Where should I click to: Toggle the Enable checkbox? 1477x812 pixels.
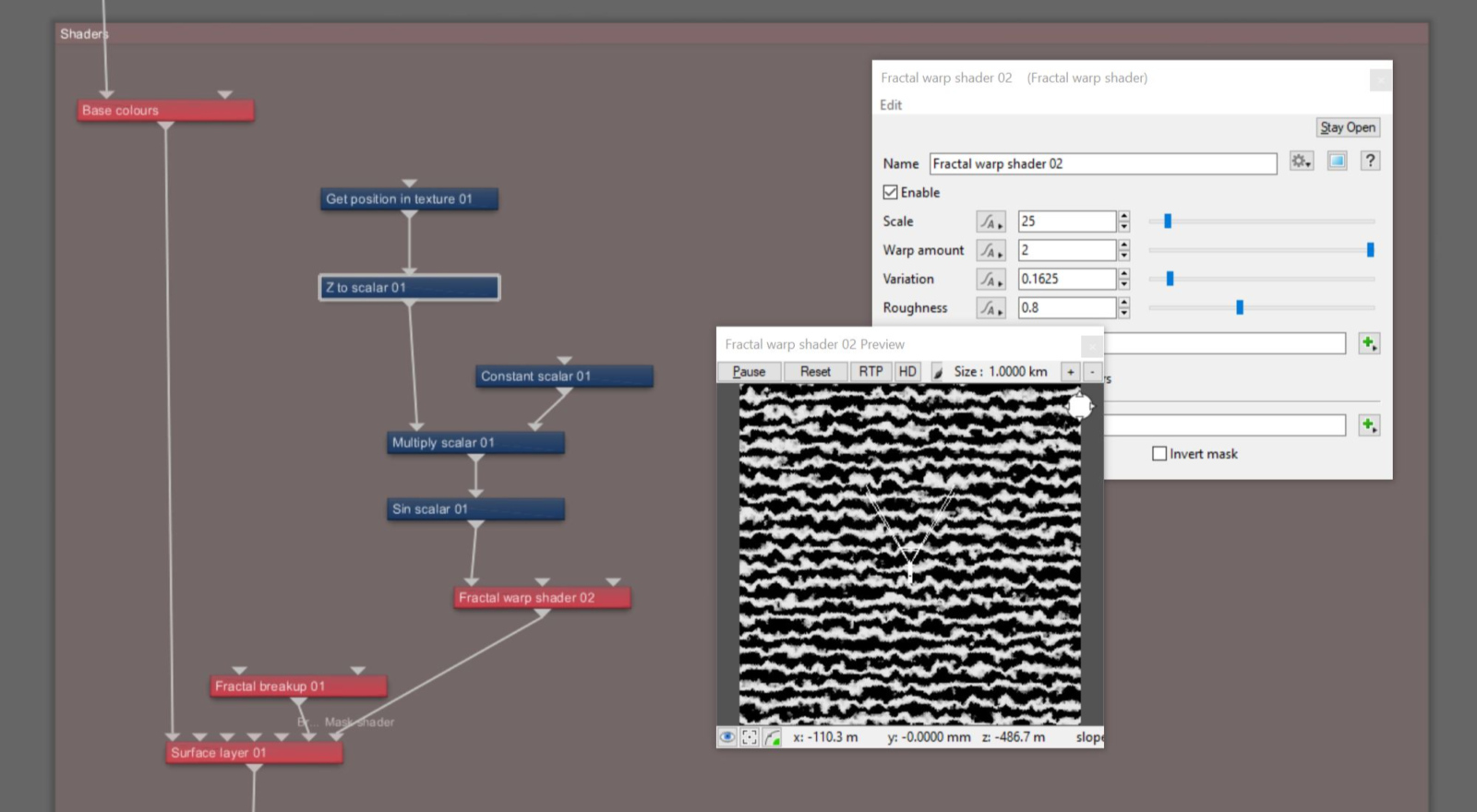890,192
